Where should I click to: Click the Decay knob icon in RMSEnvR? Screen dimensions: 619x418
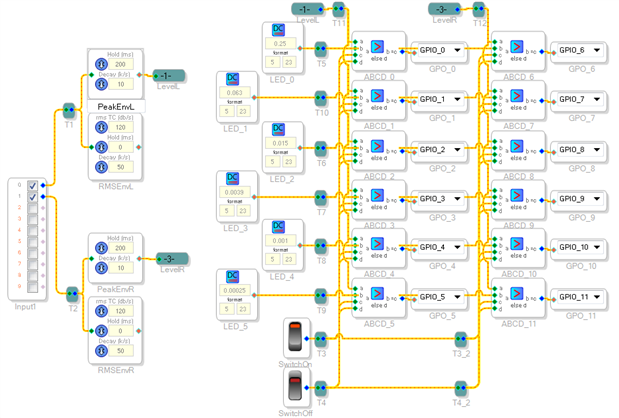[x=101, y=351]
